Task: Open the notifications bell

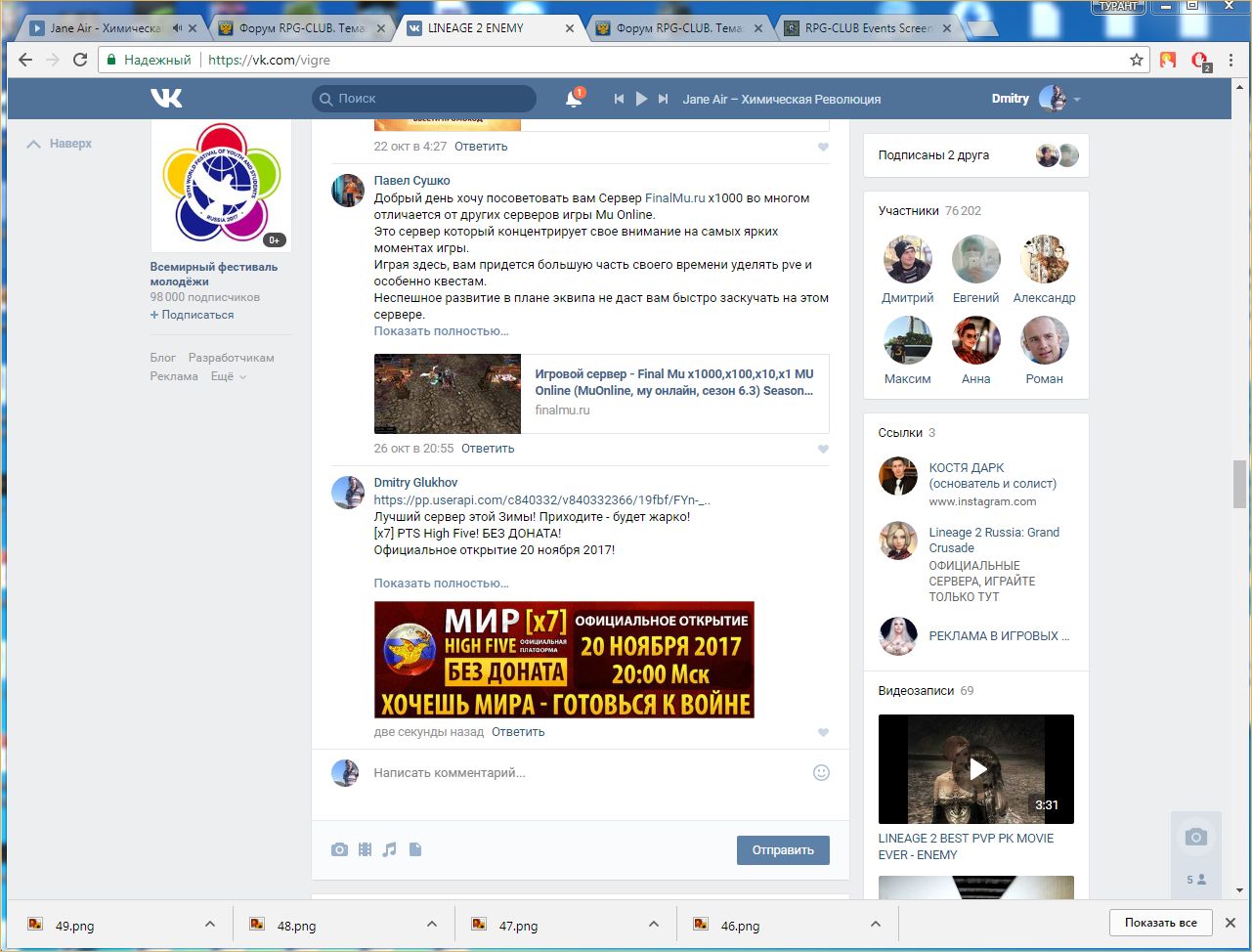Action: 574,99
